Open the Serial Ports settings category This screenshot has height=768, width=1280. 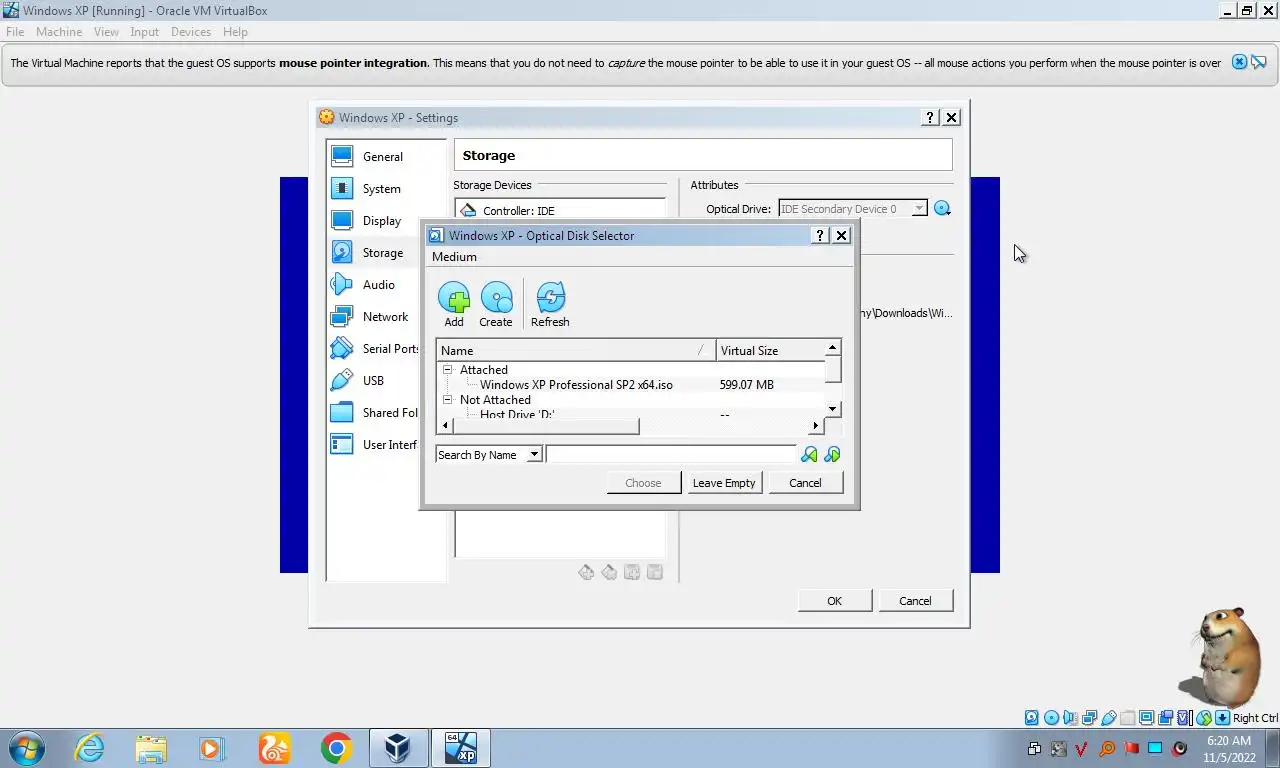375,348
